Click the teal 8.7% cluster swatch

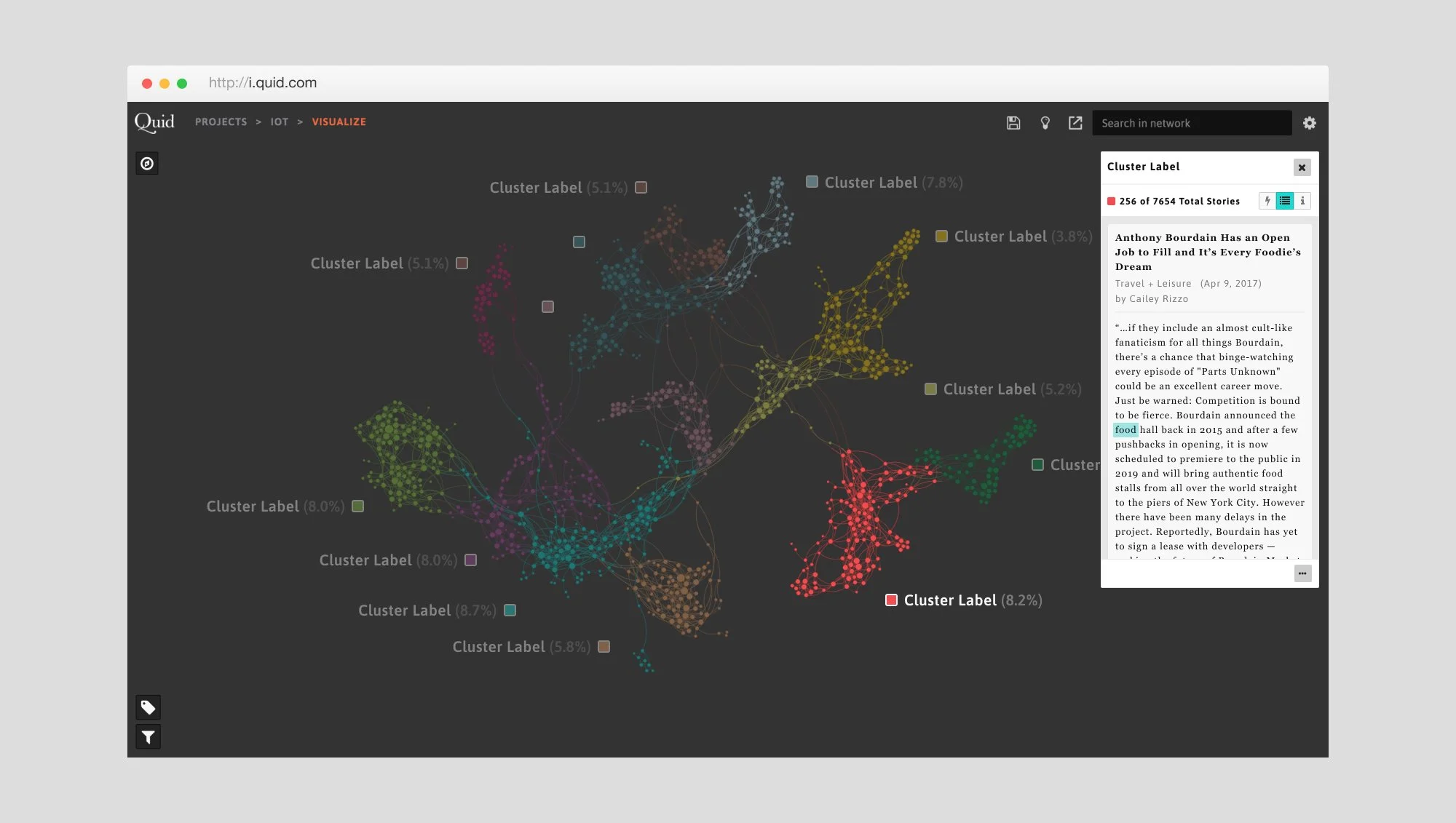tap(510, 611)
